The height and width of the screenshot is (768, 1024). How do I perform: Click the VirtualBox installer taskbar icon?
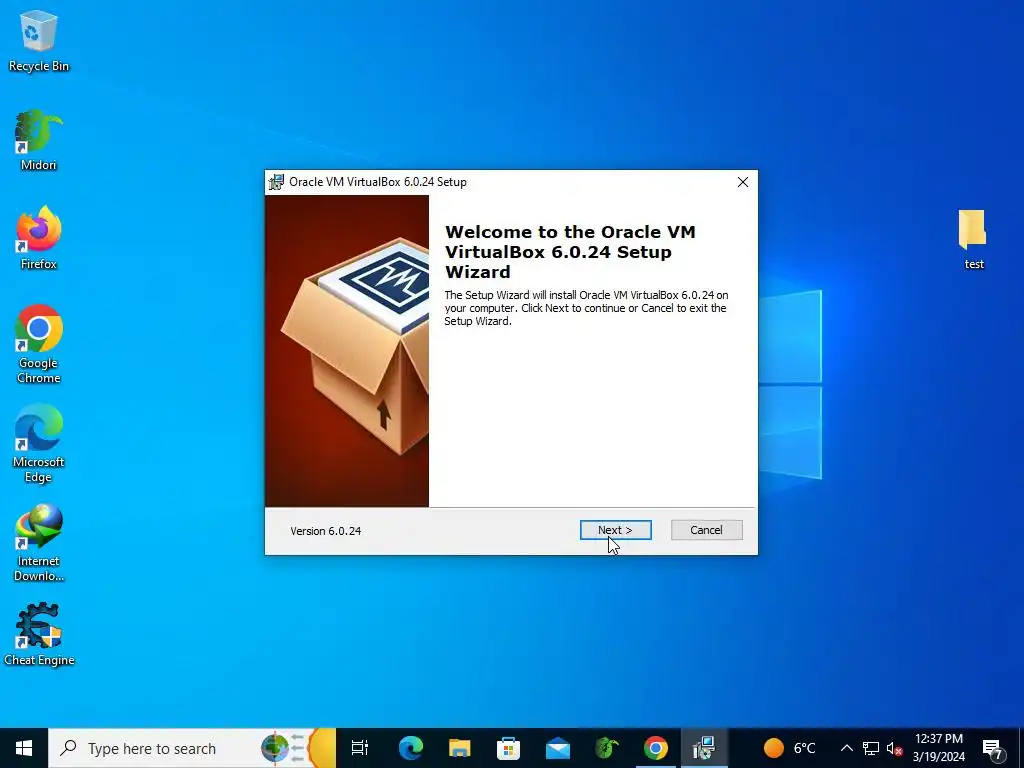click(x=705, y=748)
